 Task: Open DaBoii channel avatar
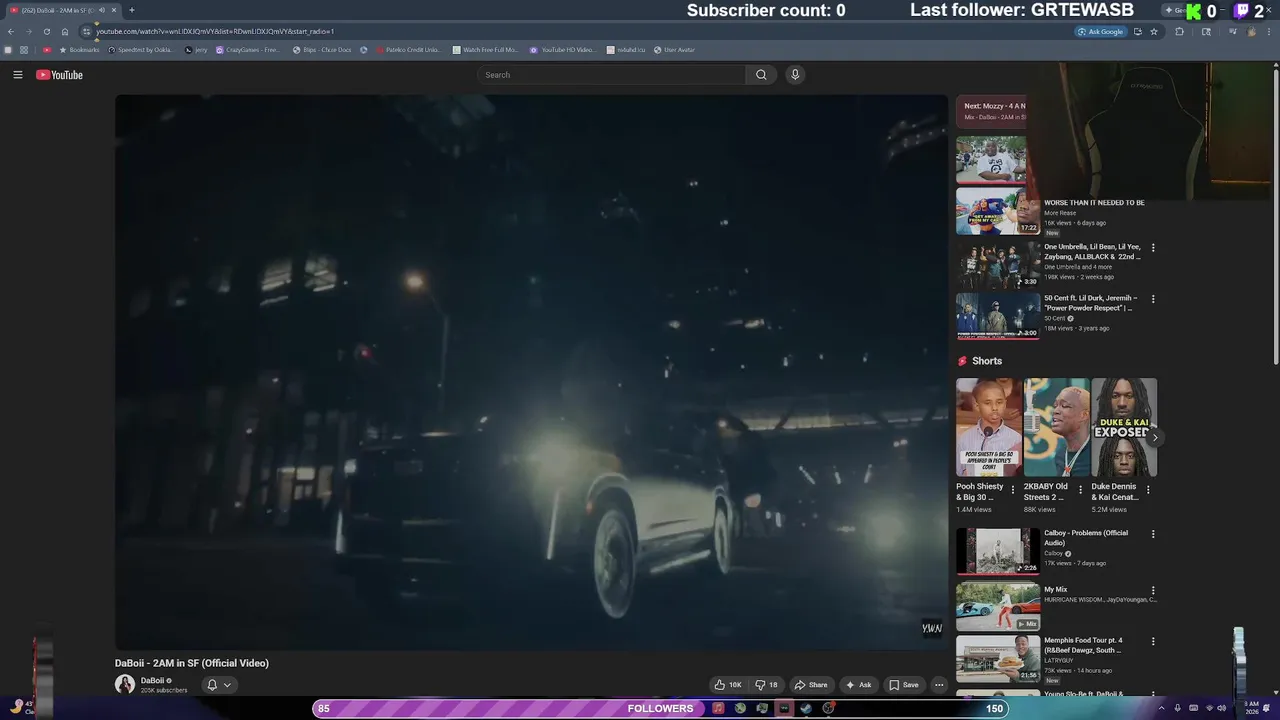[x=125, y=684]
